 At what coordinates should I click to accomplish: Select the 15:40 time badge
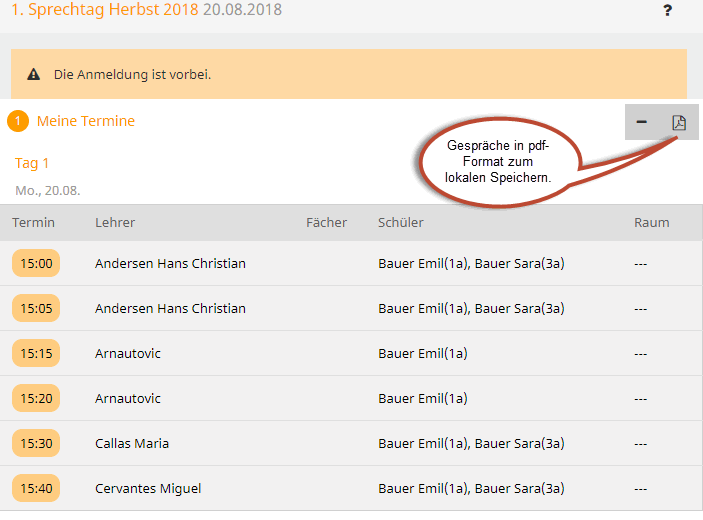36,488
